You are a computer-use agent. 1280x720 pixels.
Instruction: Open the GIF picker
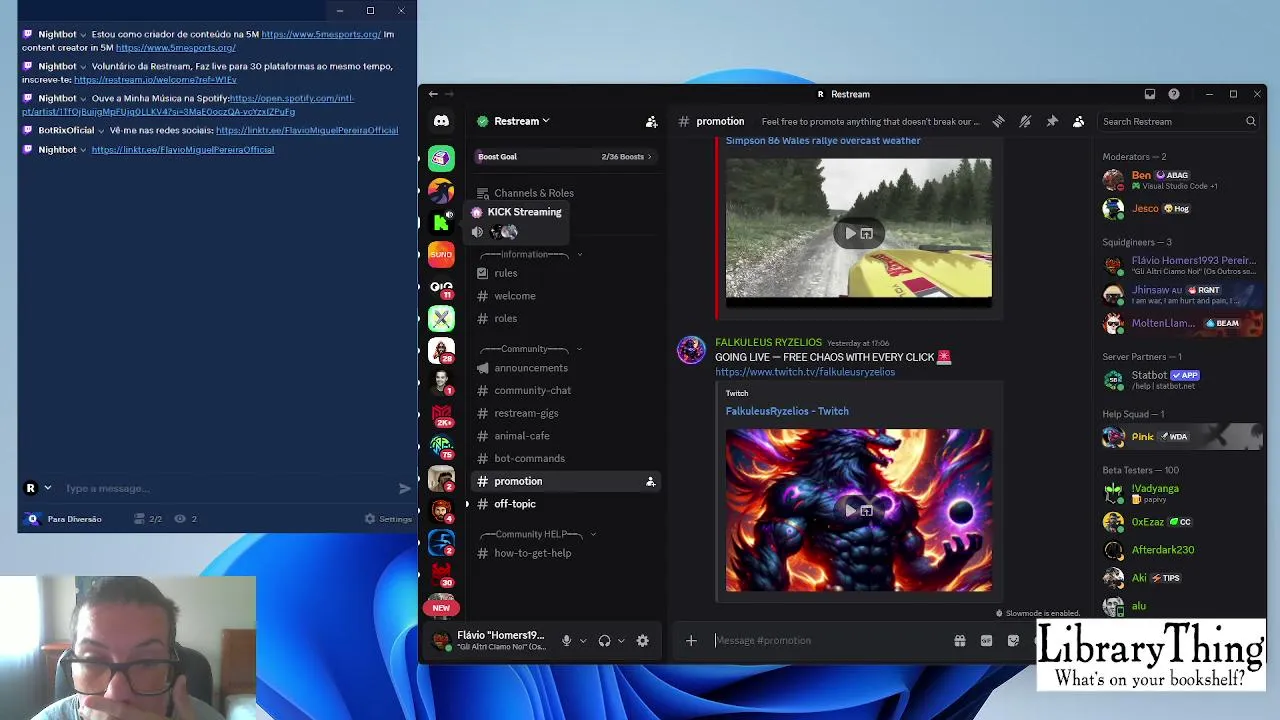coord(987,640)
